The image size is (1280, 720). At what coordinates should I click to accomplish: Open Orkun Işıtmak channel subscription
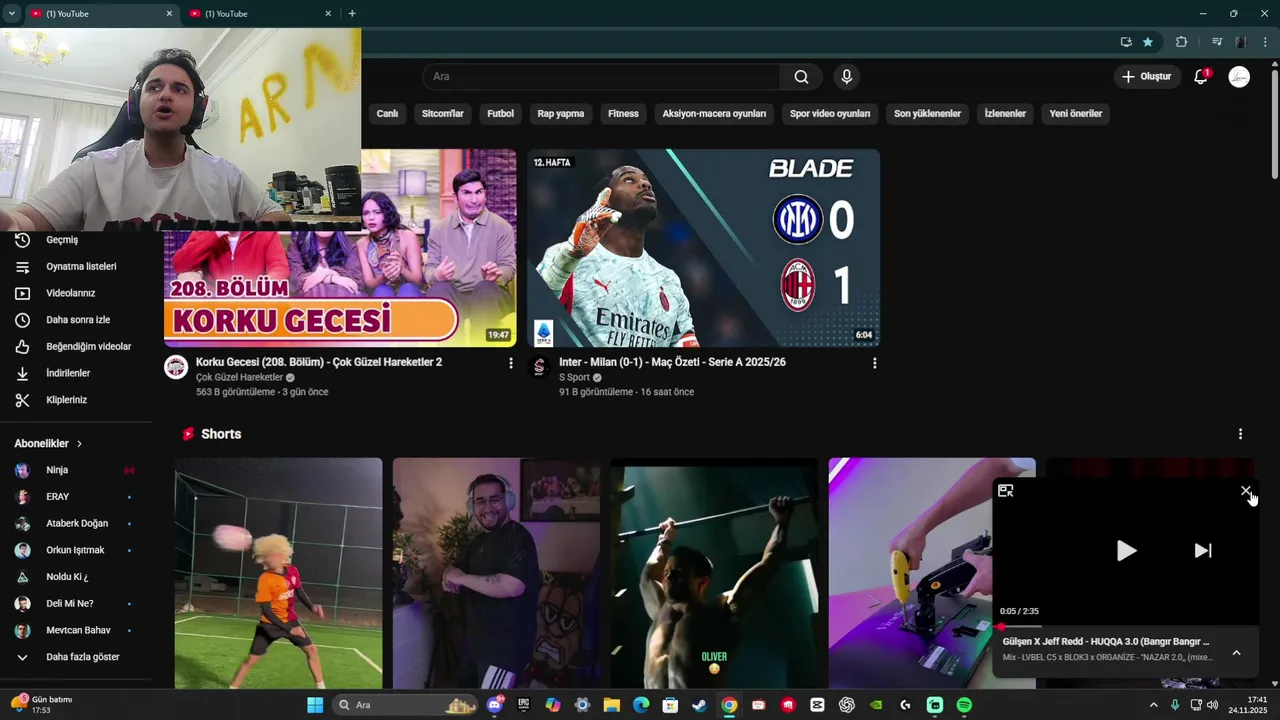tap(75, 550)
